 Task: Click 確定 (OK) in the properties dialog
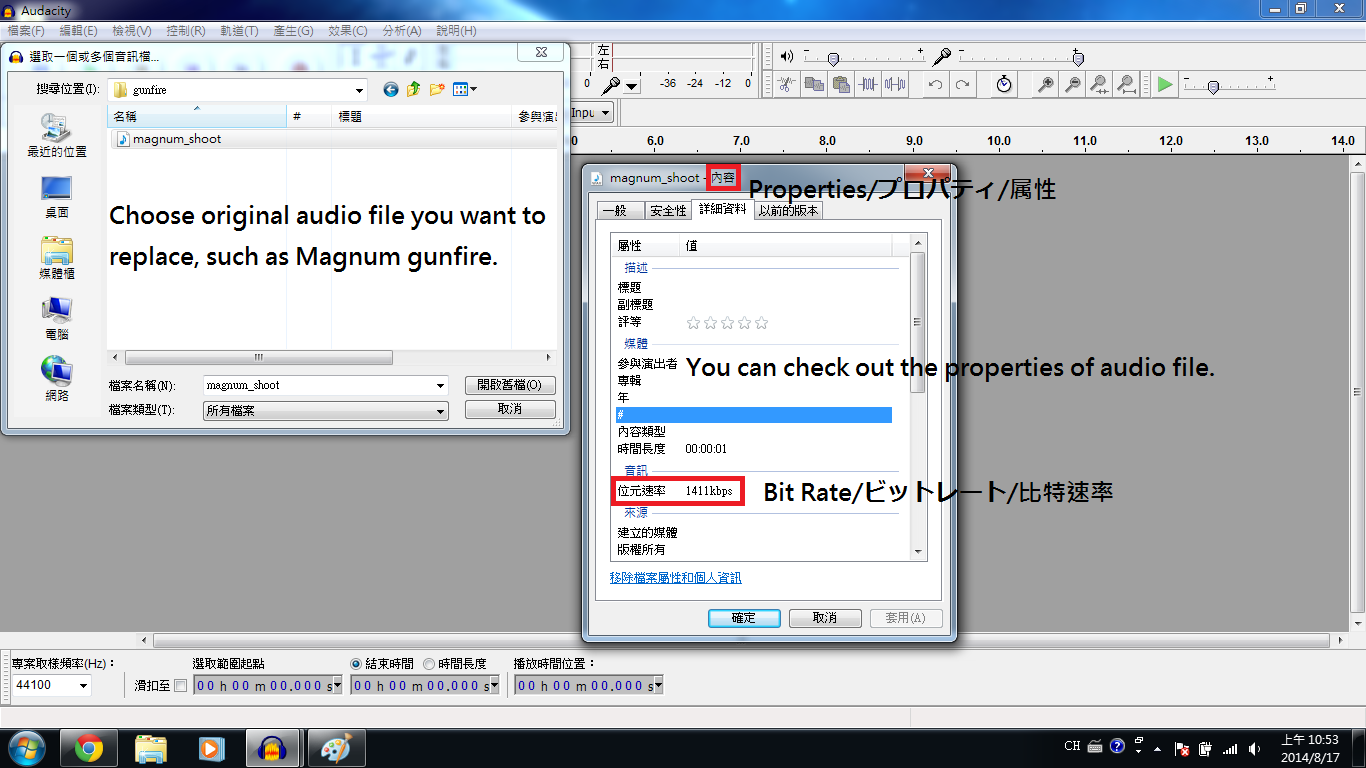[x=744, y=618]
